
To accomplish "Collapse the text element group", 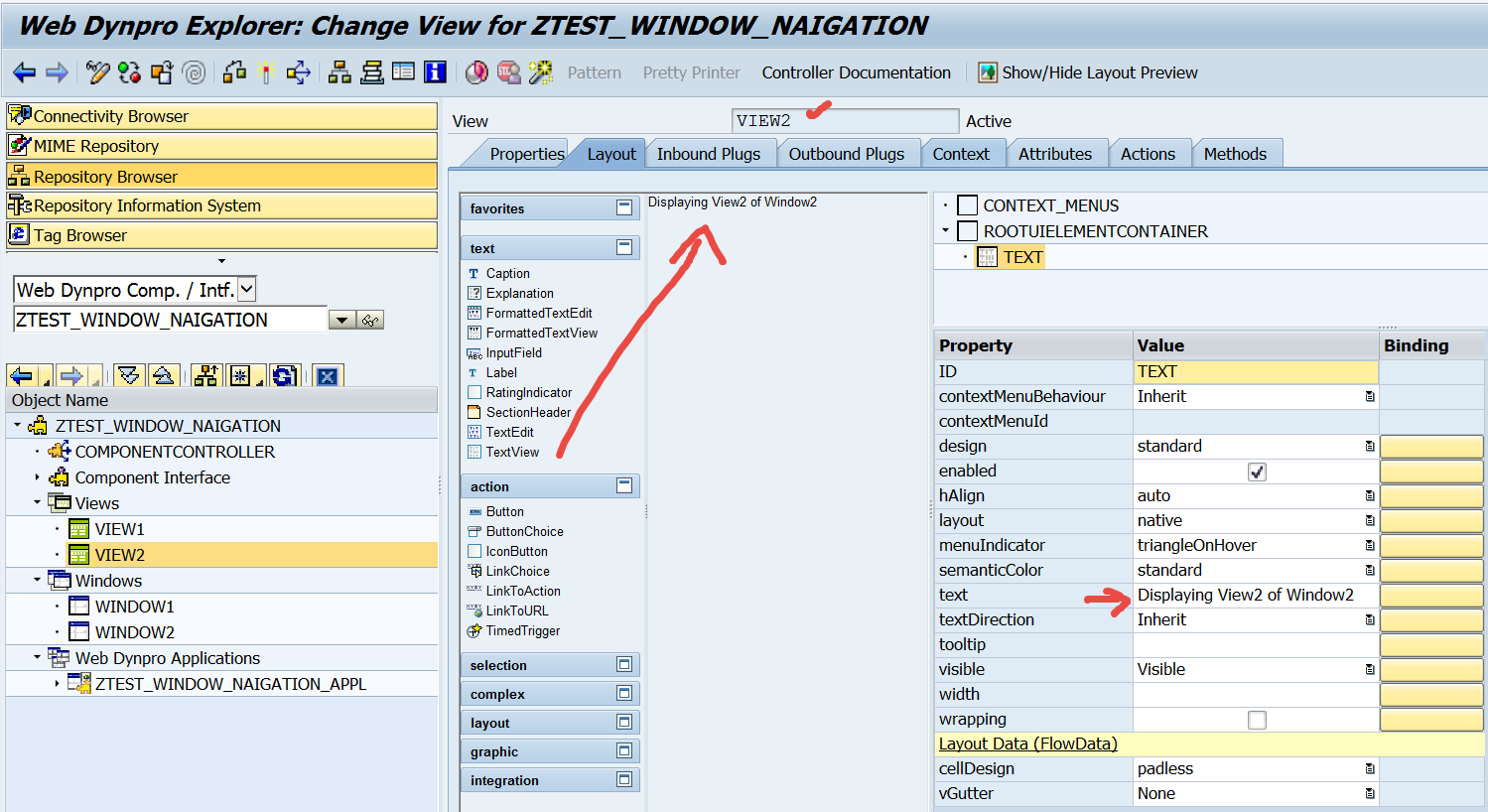I will (x=624, y=247).
